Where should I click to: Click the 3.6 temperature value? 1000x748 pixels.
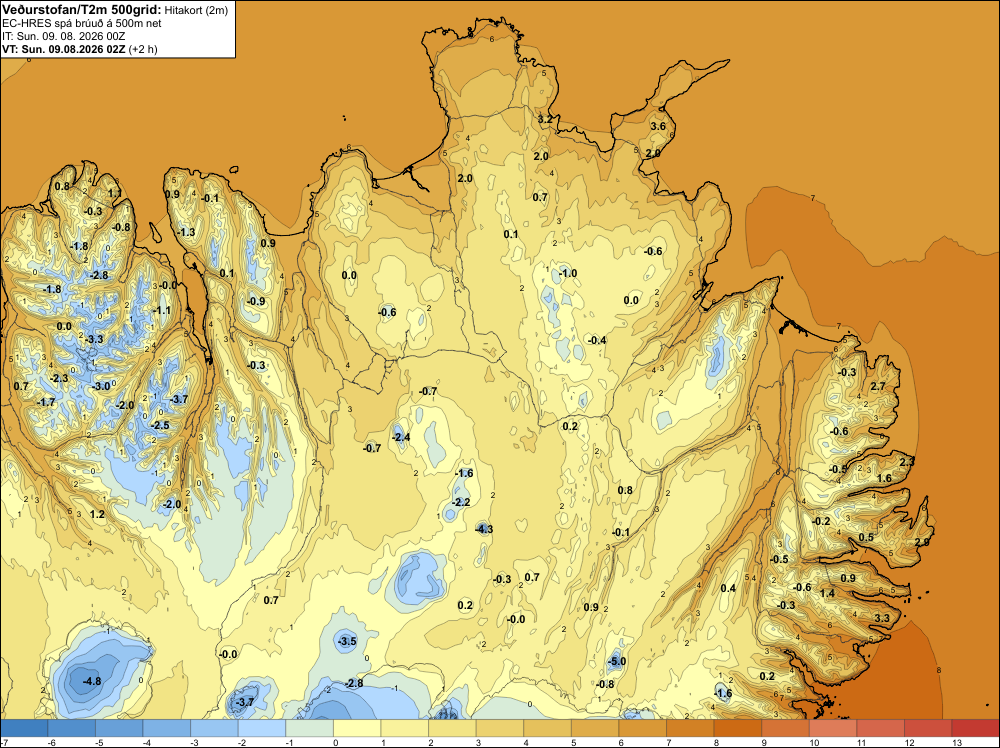(x=658, y=126)
